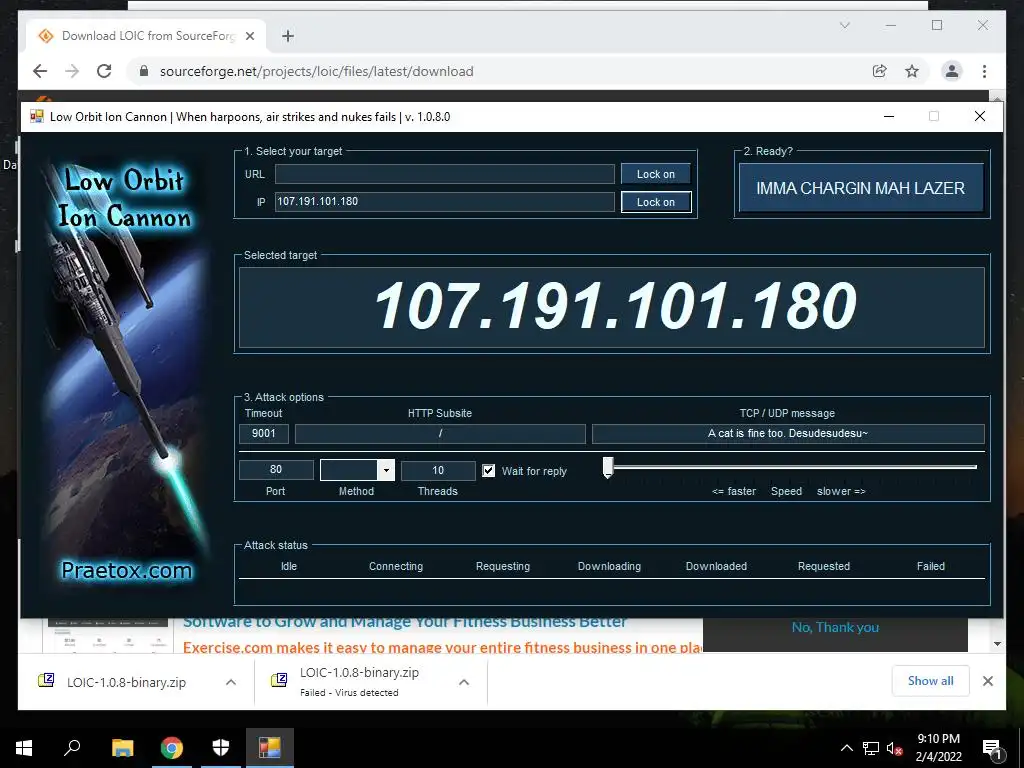Open the tab search chevron in Chrome
Image resolution: width=1024 pixels, height=768 pixels.
[844, 25]
